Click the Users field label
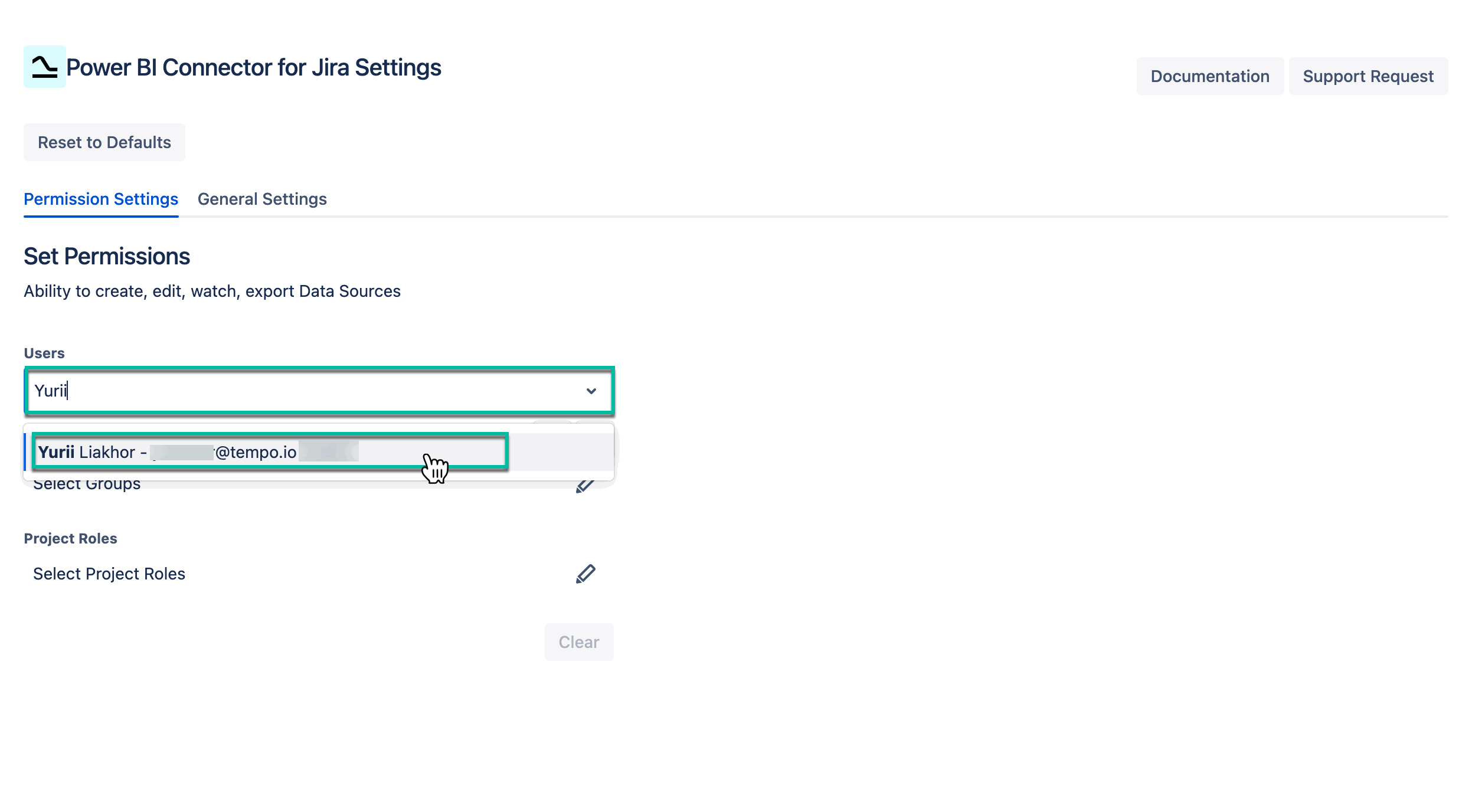Viewport: 1459px width, 812px height. [44, 353]
